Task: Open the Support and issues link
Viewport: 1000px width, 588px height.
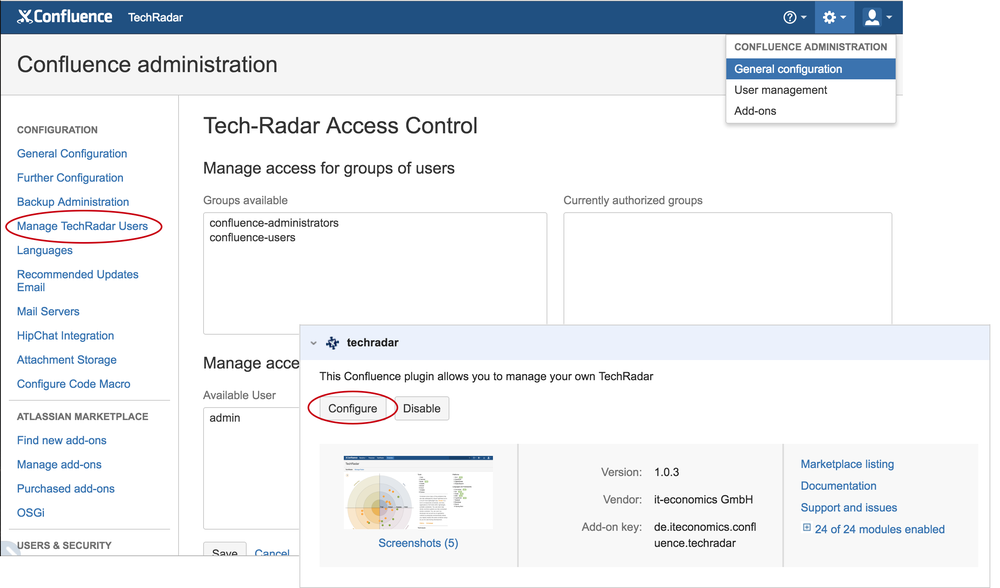Action: (848, 508)
